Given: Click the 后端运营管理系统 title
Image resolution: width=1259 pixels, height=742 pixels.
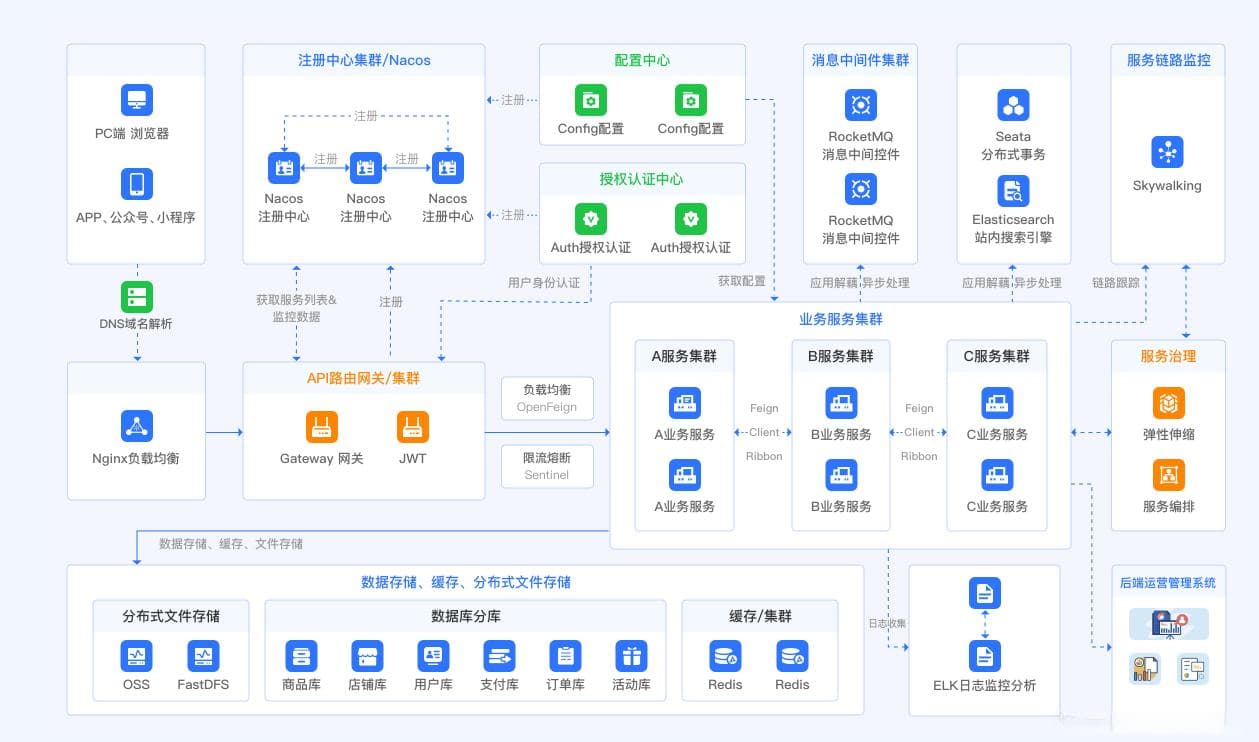Looking at the screenshot, I should coord(1168,583).
